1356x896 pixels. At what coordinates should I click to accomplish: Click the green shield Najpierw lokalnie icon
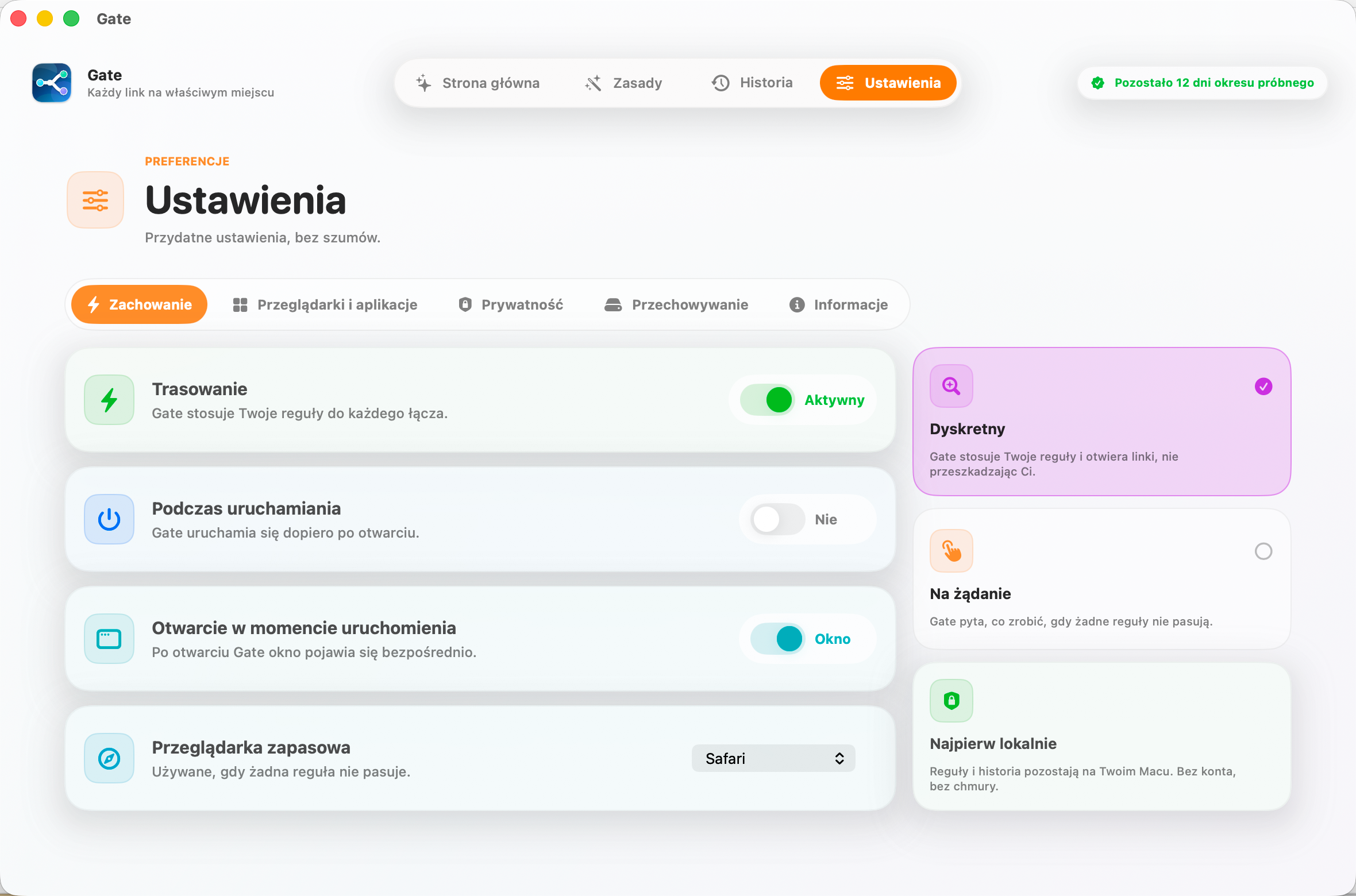click(x=951, y=701)
